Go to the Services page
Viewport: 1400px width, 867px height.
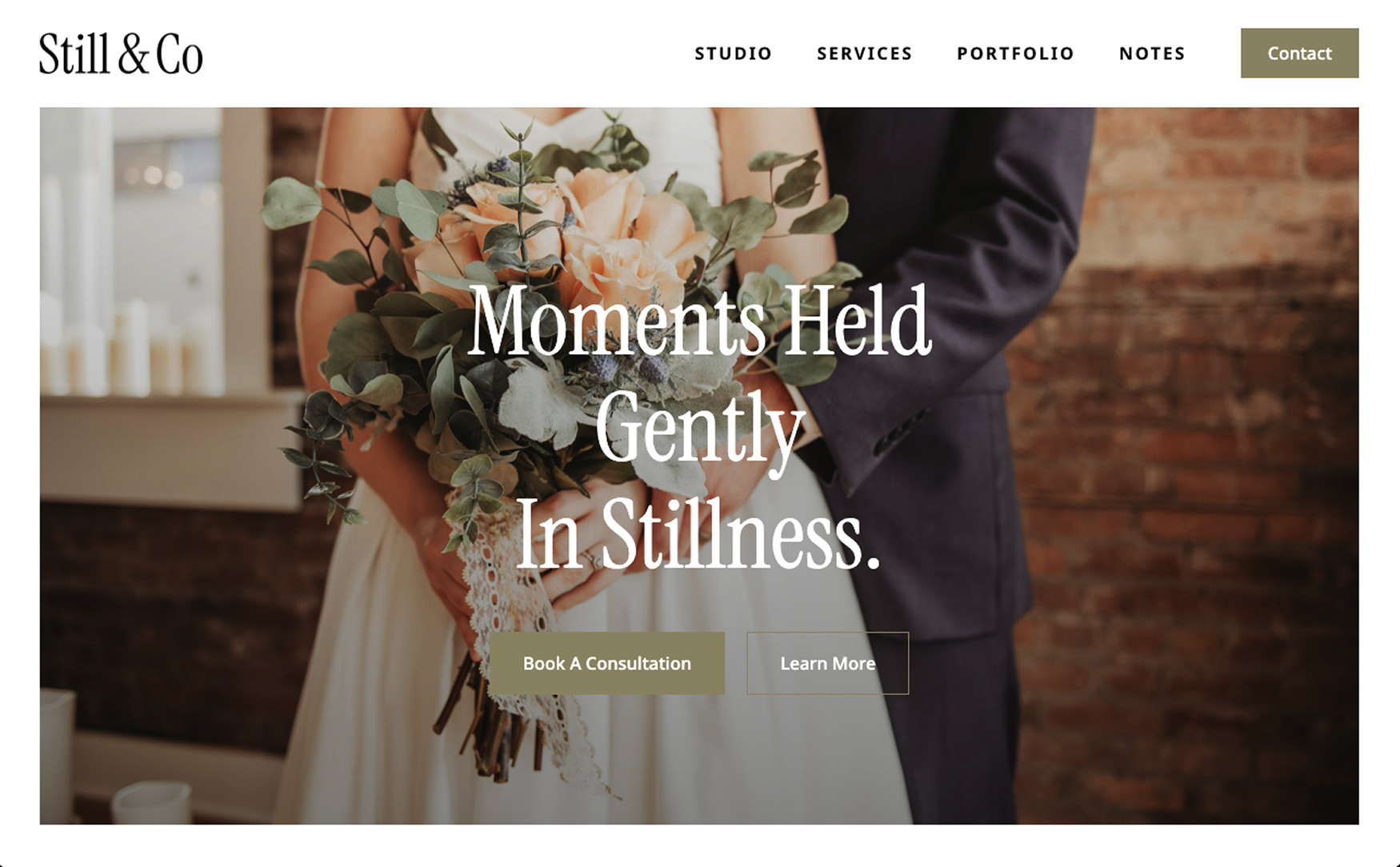[864, 54]
